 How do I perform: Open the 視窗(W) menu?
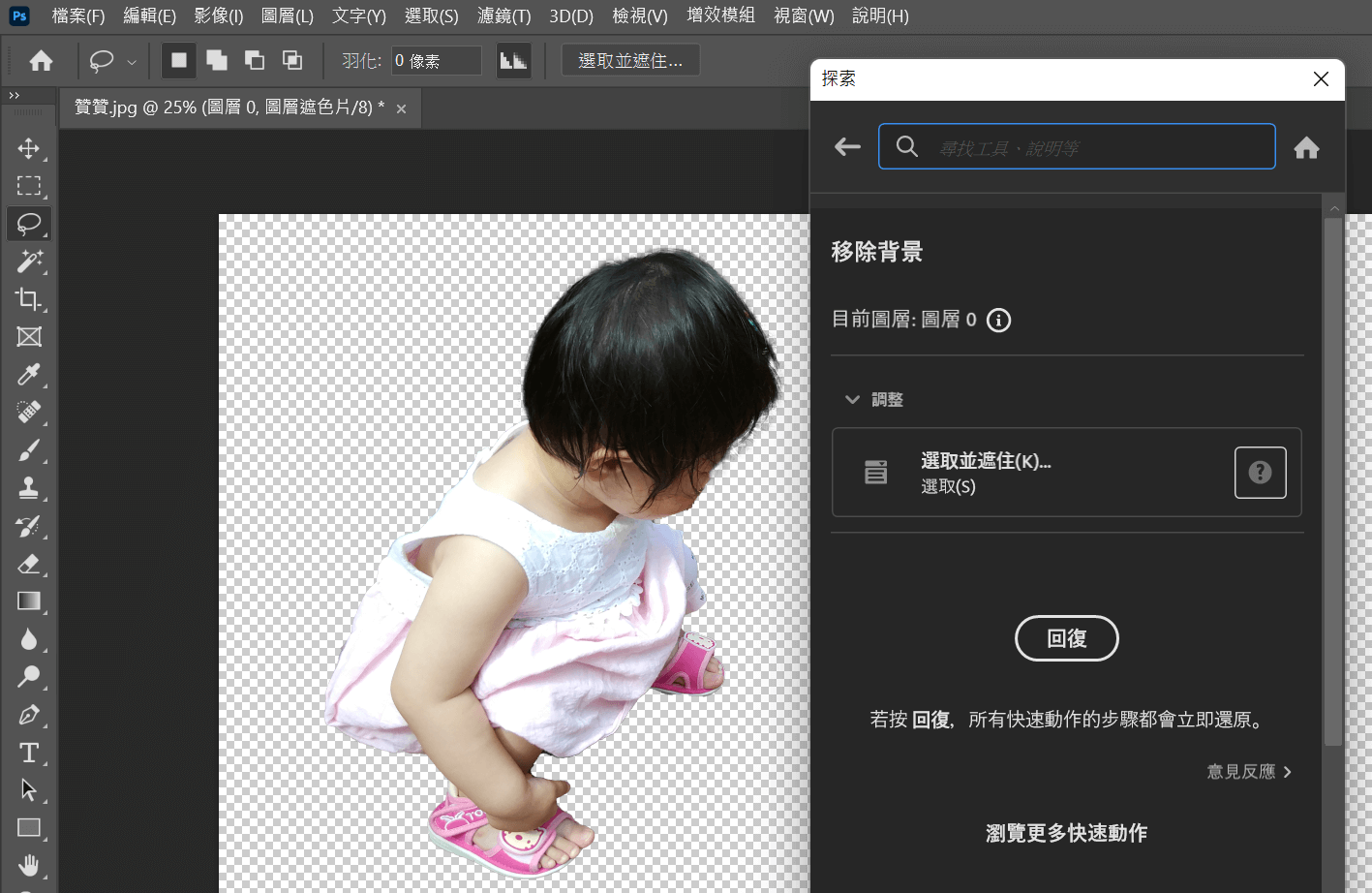click(x=805, y=15)
